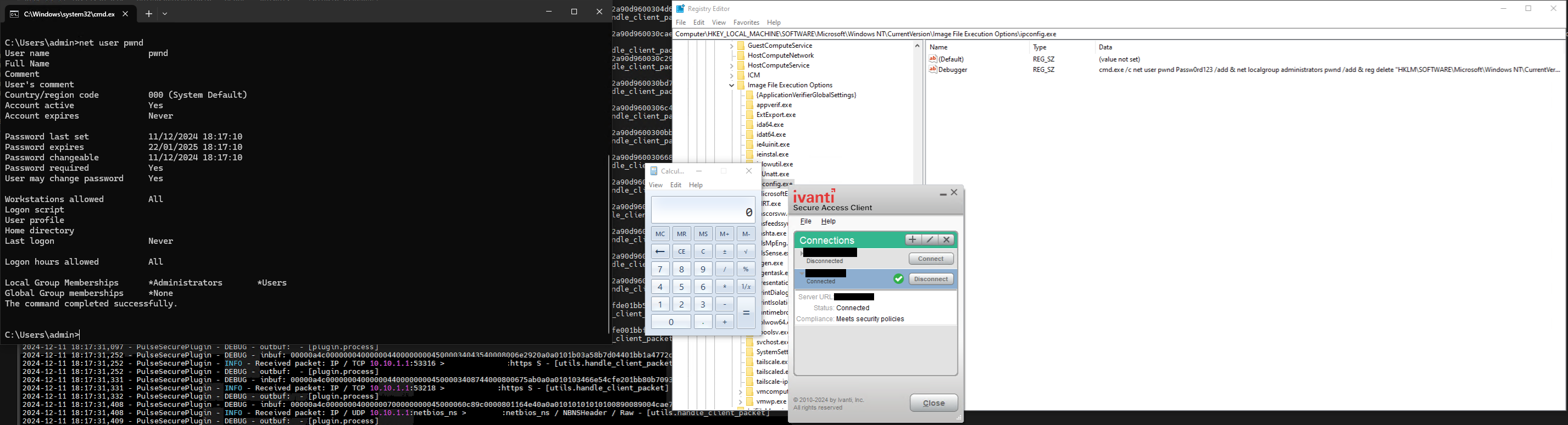The image size is (1568, 425).
Task: Select the {ApplicationVerifierGlobalSettings} registry key
Action: 806,96
